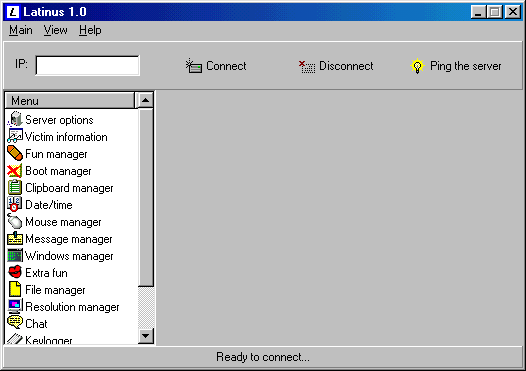Choose the Fun manager text entry
Image resolution: width=526 pixels, height=371 pixels.
click(x=56, y=154)
